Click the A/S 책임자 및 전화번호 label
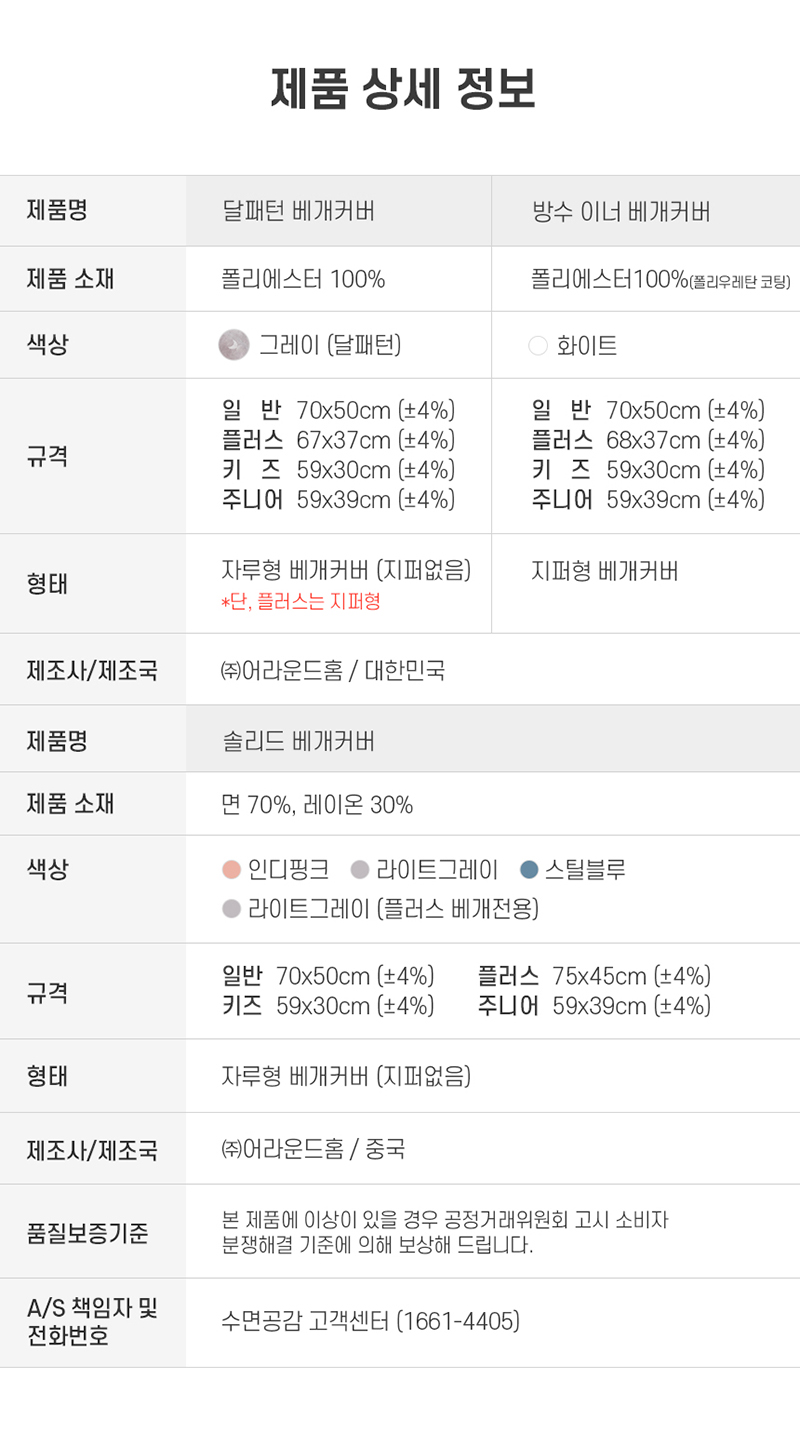The image size is (800, 1433). point(92,1322)
